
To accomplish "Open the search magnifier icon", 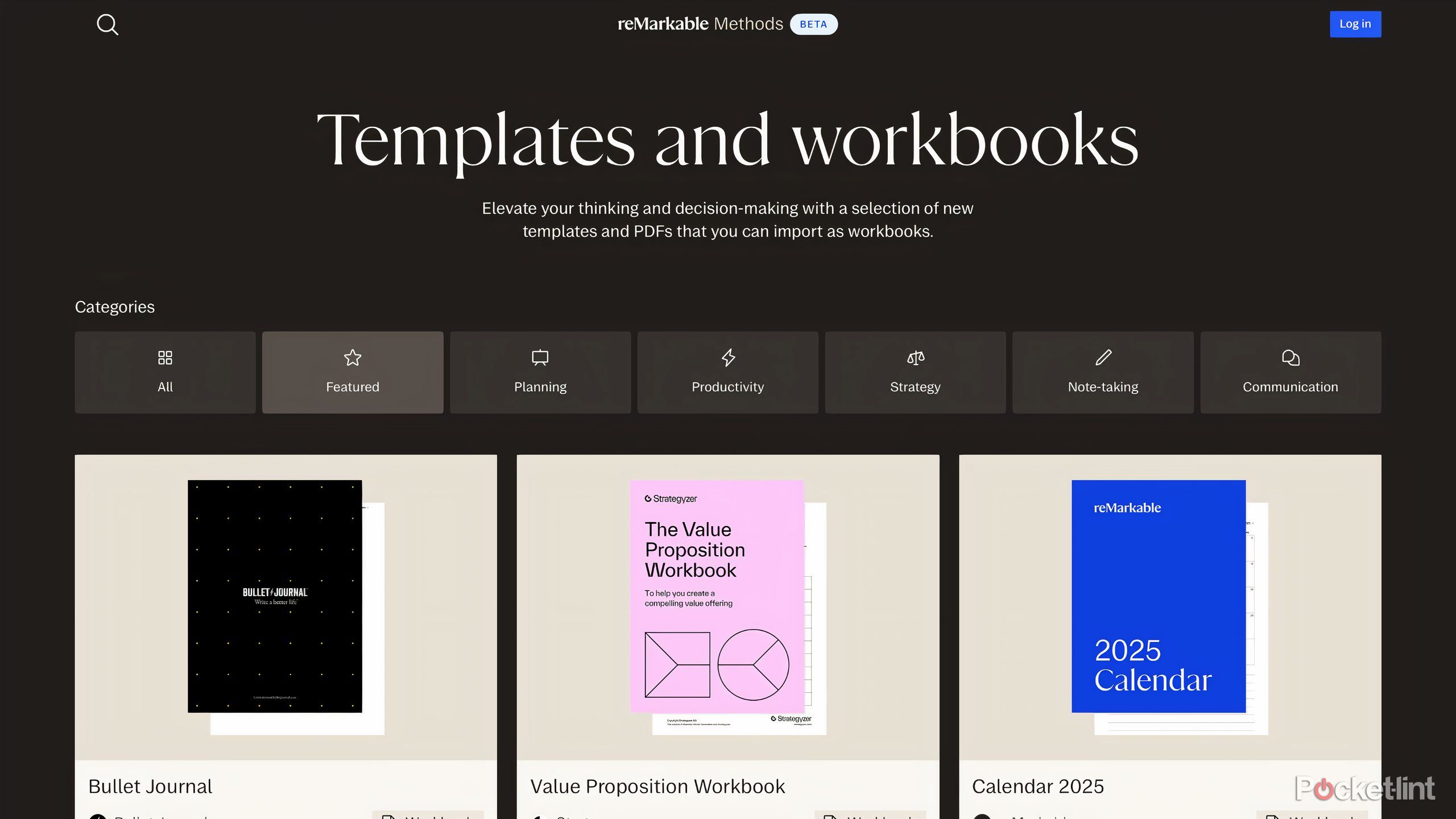I will coord(107,24).
